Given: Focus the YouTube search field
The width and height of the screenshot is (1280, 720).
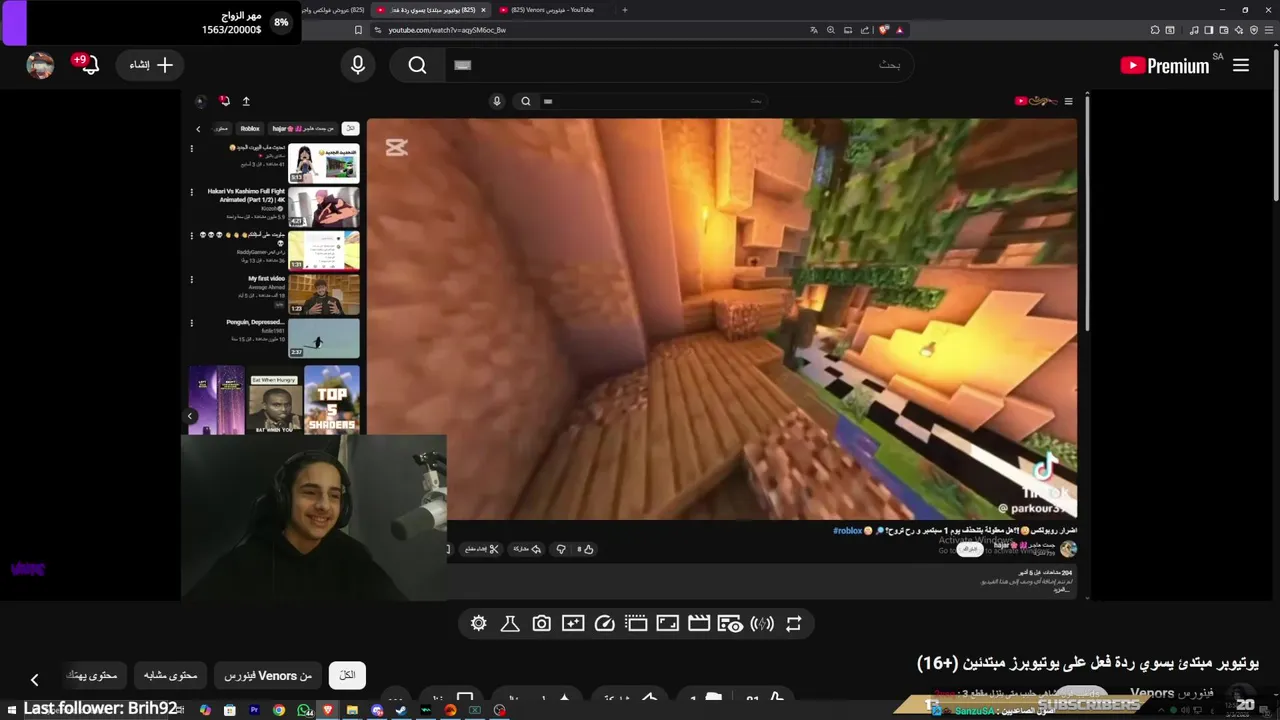Looking at the screenshot, I should (x=680, y=65).
